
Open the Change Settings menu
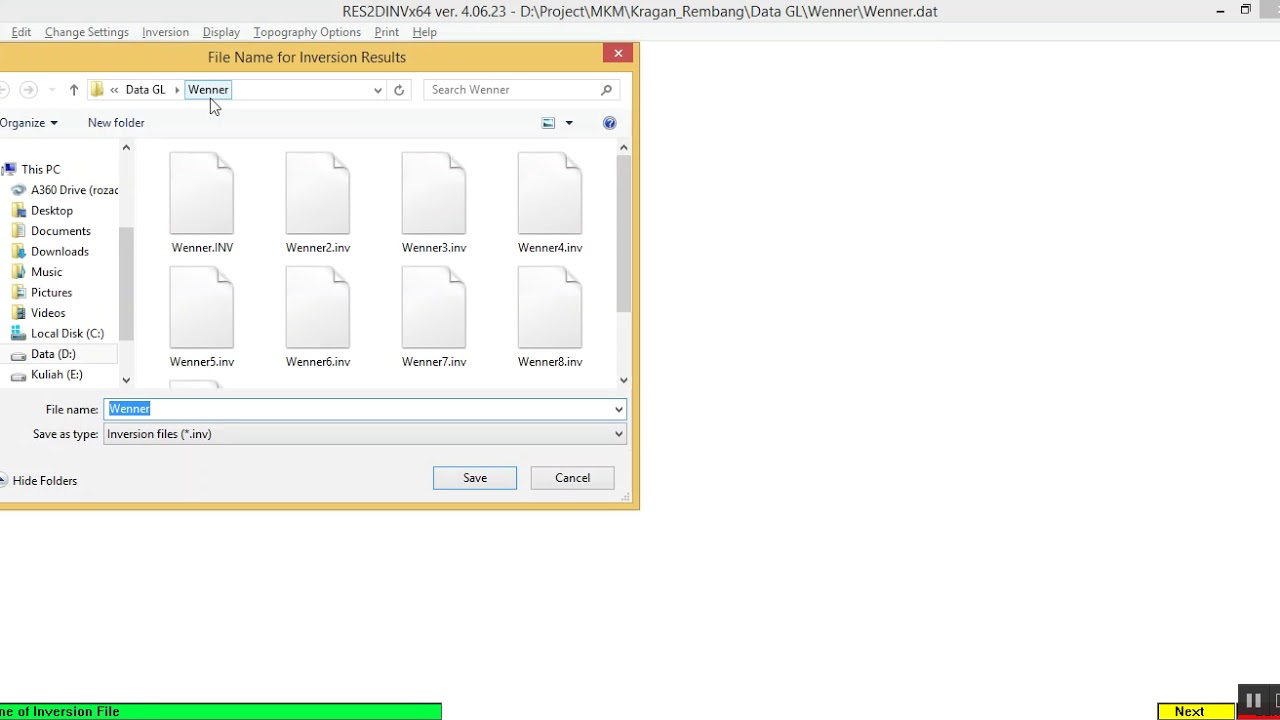(87, 32)
